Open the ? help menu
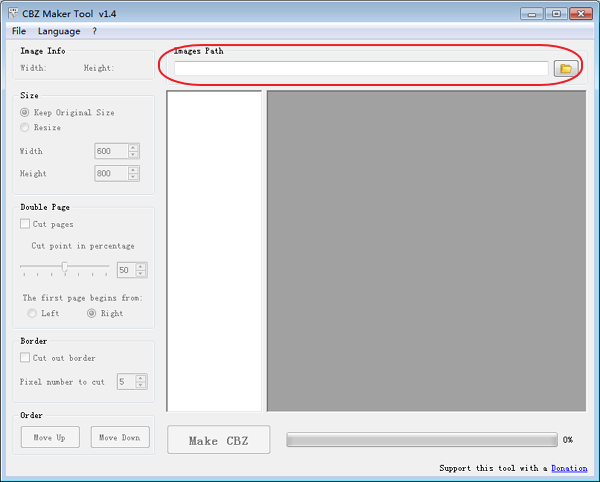The width and height of the screenshot is (600, 482). (95, 31)
